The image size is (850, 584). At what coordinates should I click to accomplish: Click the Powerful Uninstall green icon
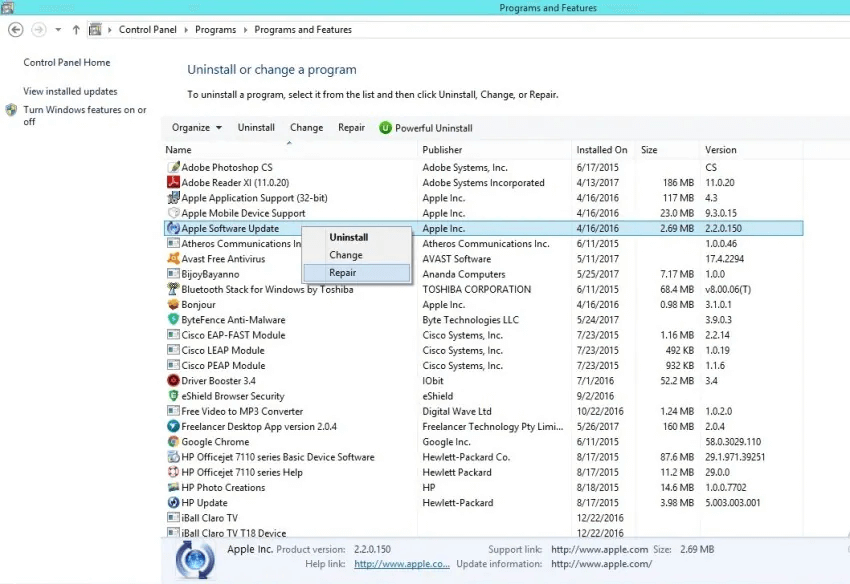(385, 128)
